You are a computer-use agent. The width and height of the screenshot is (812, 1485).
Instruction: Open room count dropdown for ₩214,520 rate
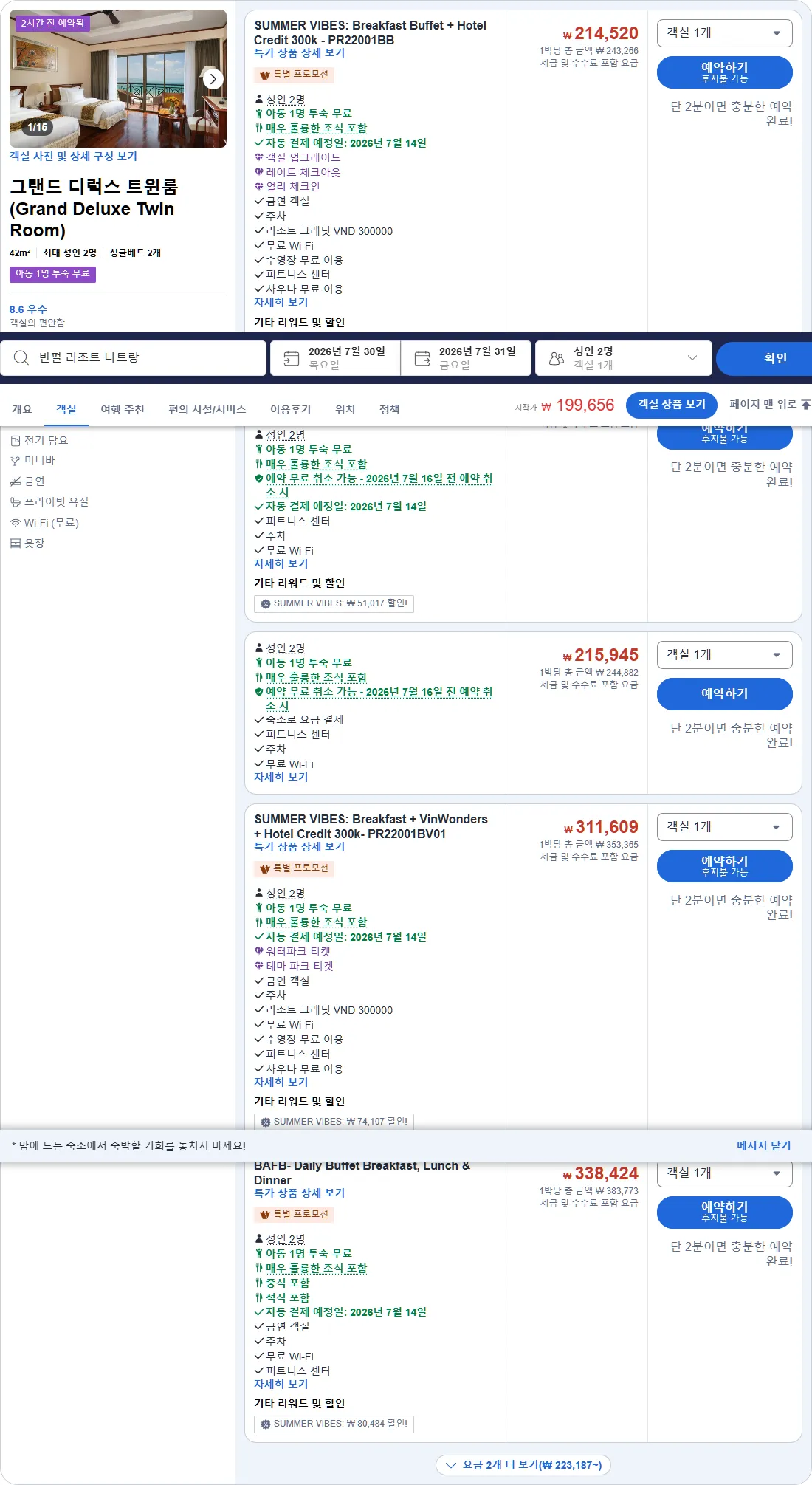tap(724, 33)
